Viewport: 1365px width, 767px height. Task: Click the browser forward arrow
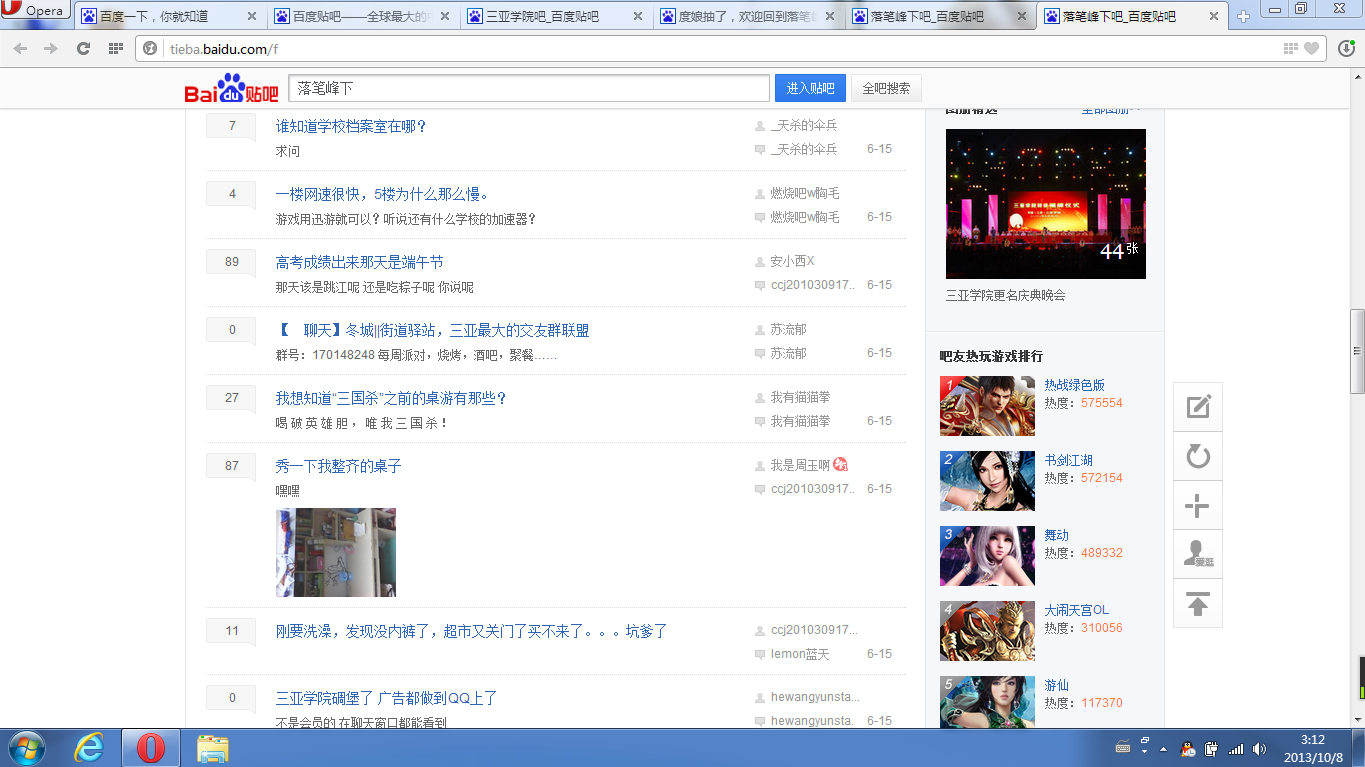(51, 48)
